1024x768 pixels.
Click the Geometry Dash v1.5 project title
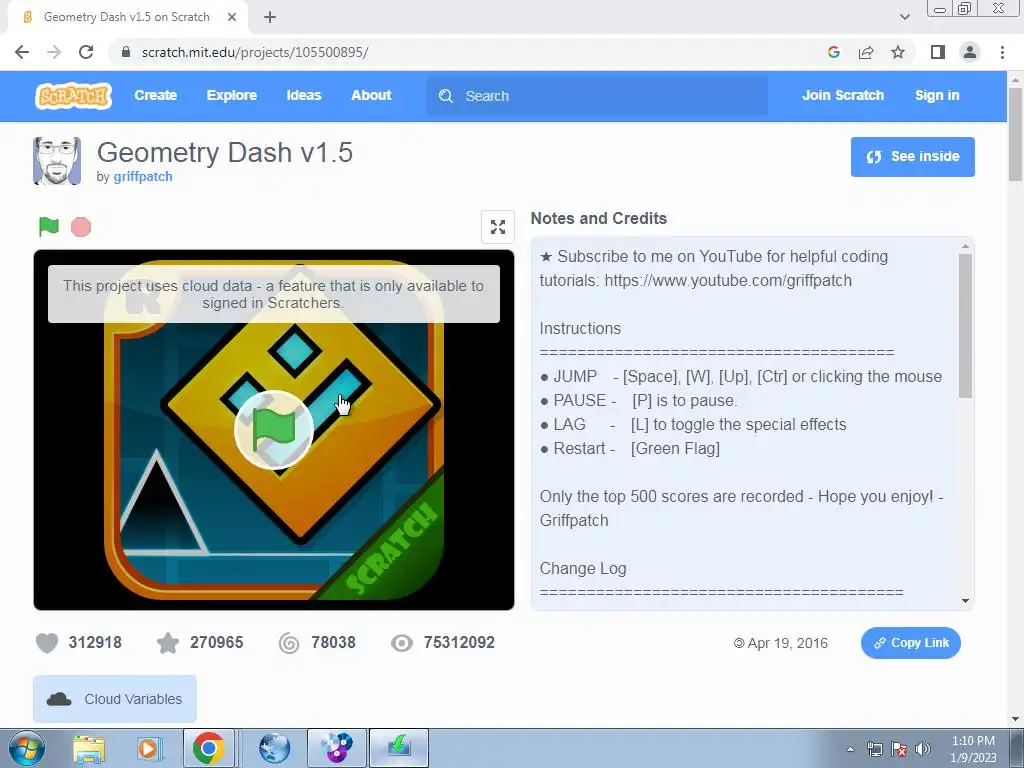coord(225,152)
